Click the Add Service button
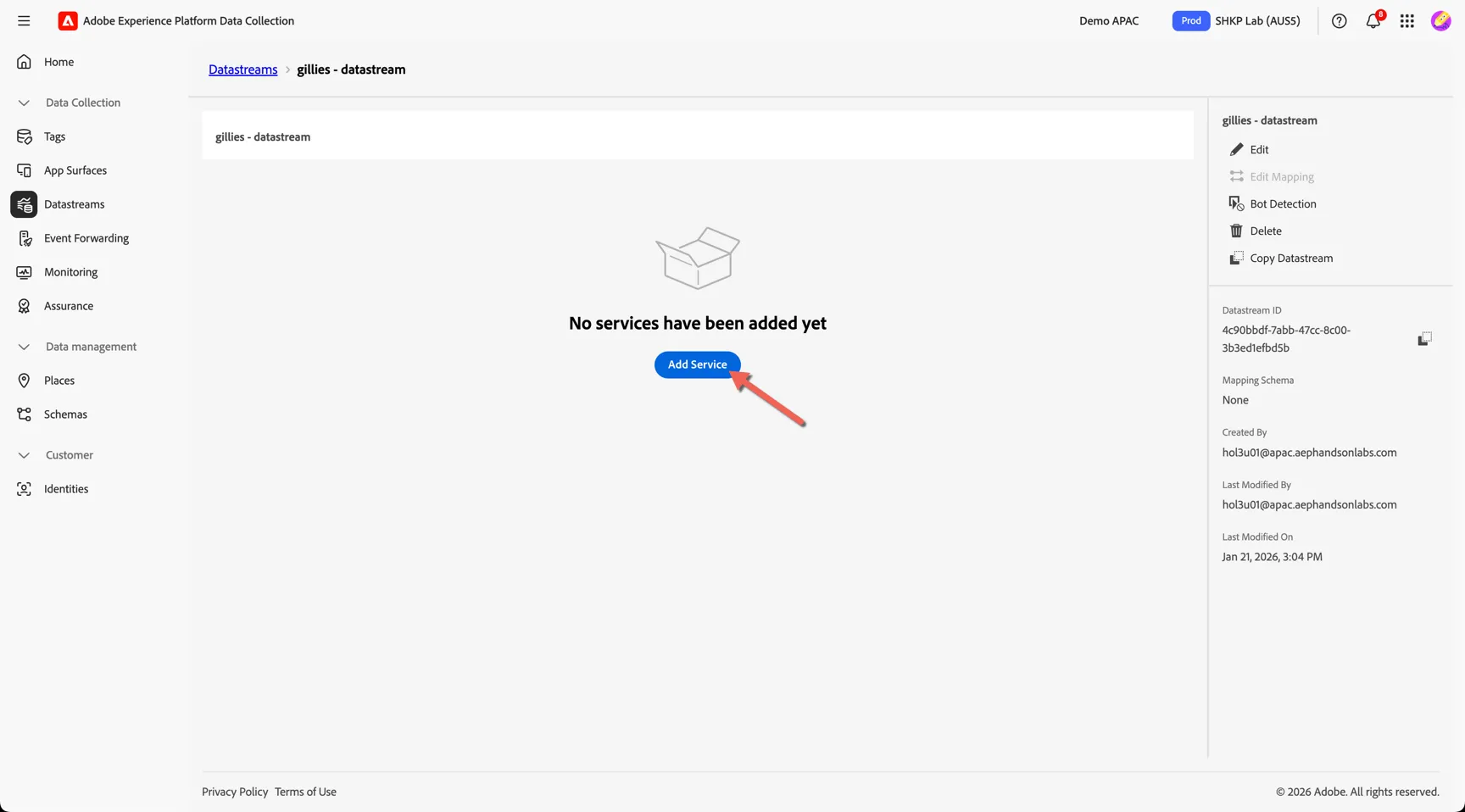Screen dimensions: 1465x812 tap(697, 364)
